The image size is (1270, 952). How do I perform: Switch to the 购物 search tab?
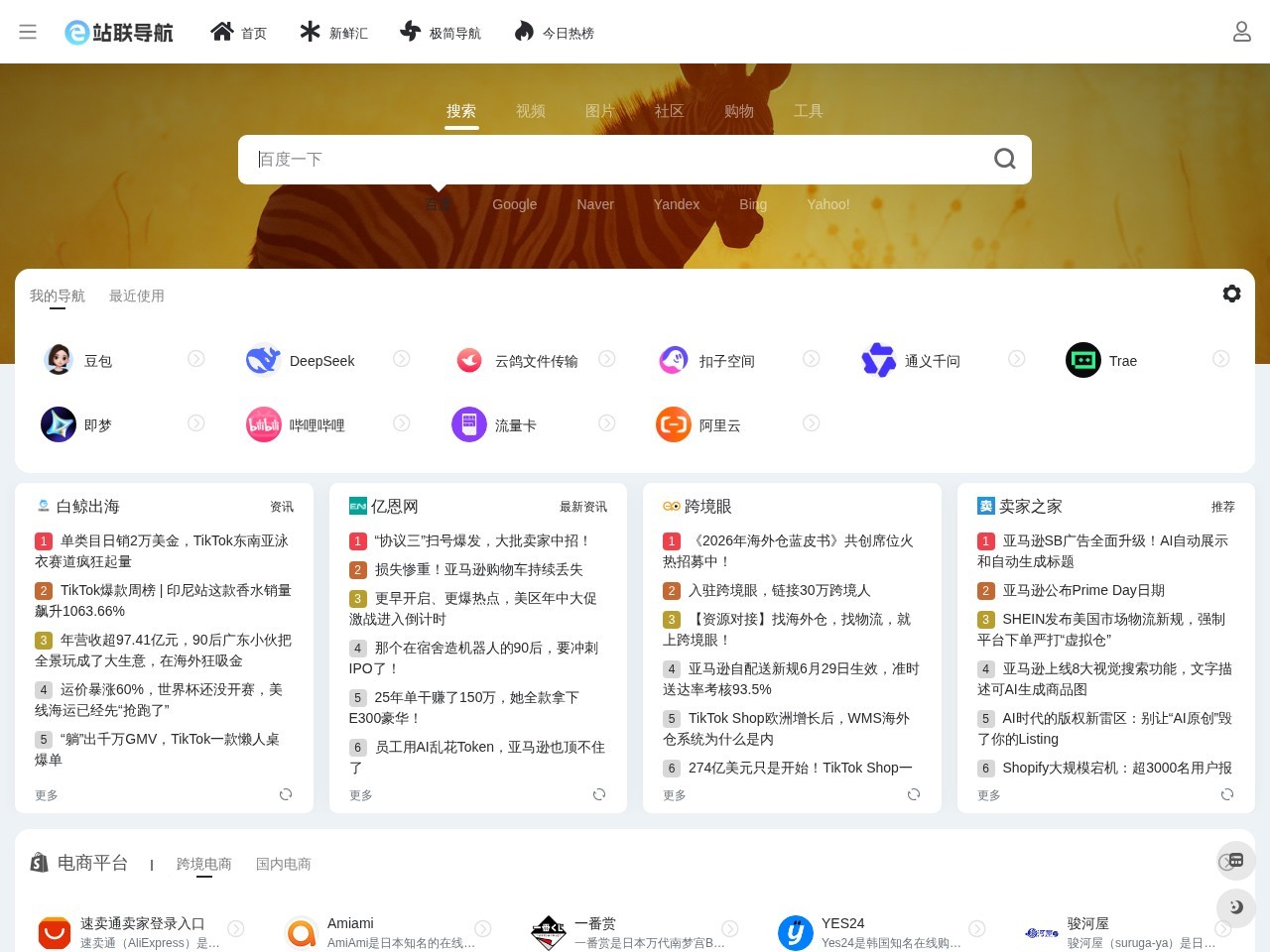739,111
